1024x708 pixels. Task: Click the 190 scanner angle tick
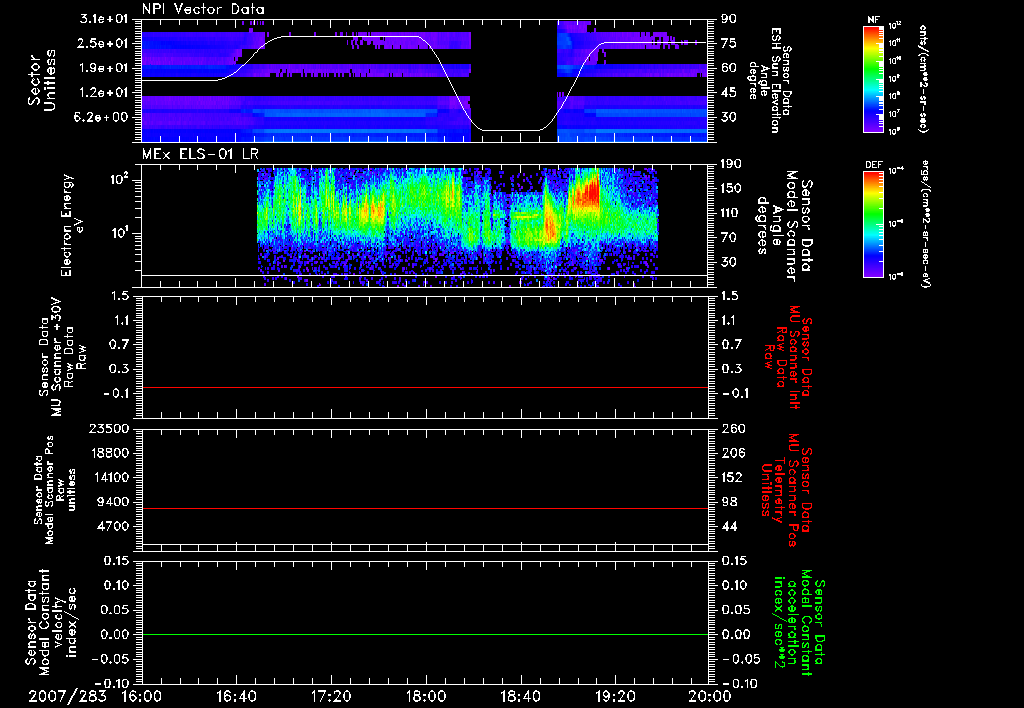pyautogui.click(x=731, y=164)
